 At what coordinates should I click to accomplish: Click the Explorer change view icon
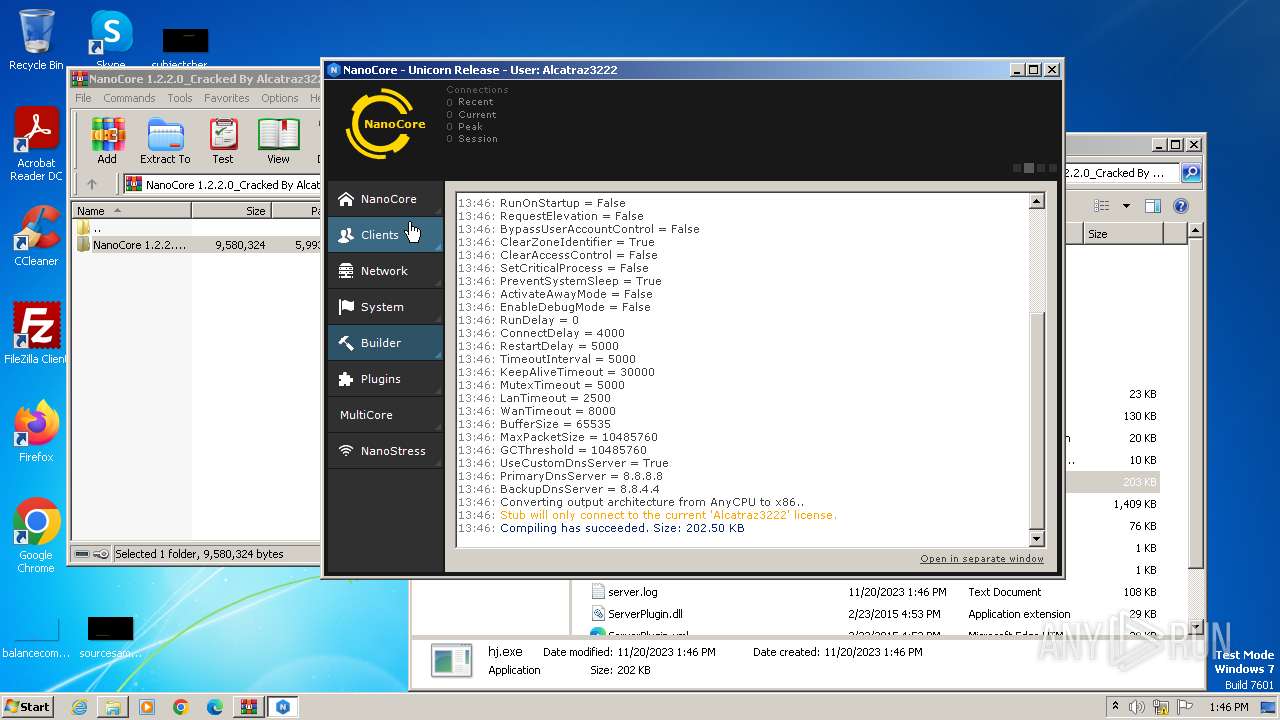pyautogui.click(x=1101, y=206)
